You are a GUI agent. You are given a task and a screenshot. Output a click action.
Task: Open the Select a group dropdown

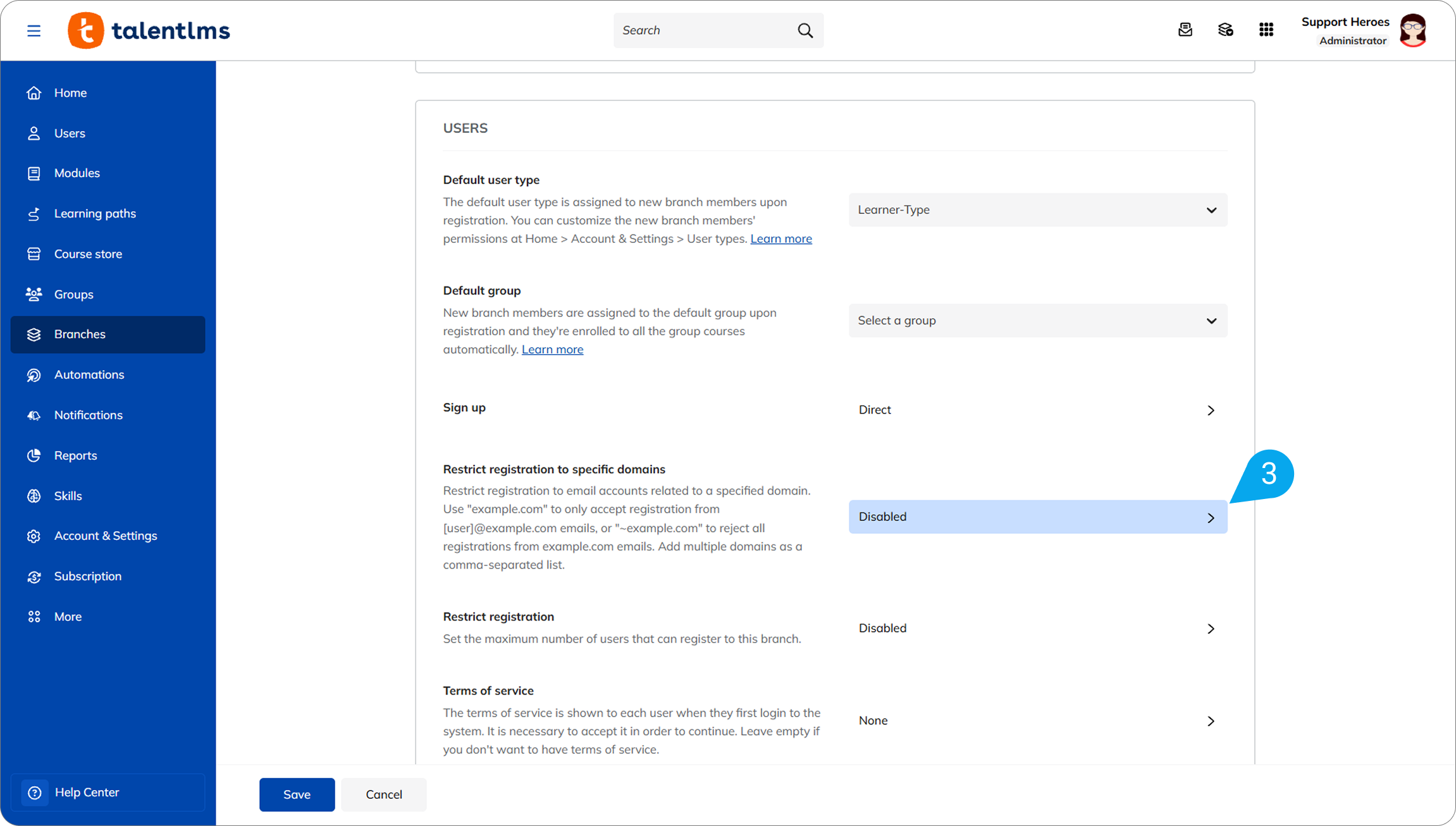[1038, 321]
